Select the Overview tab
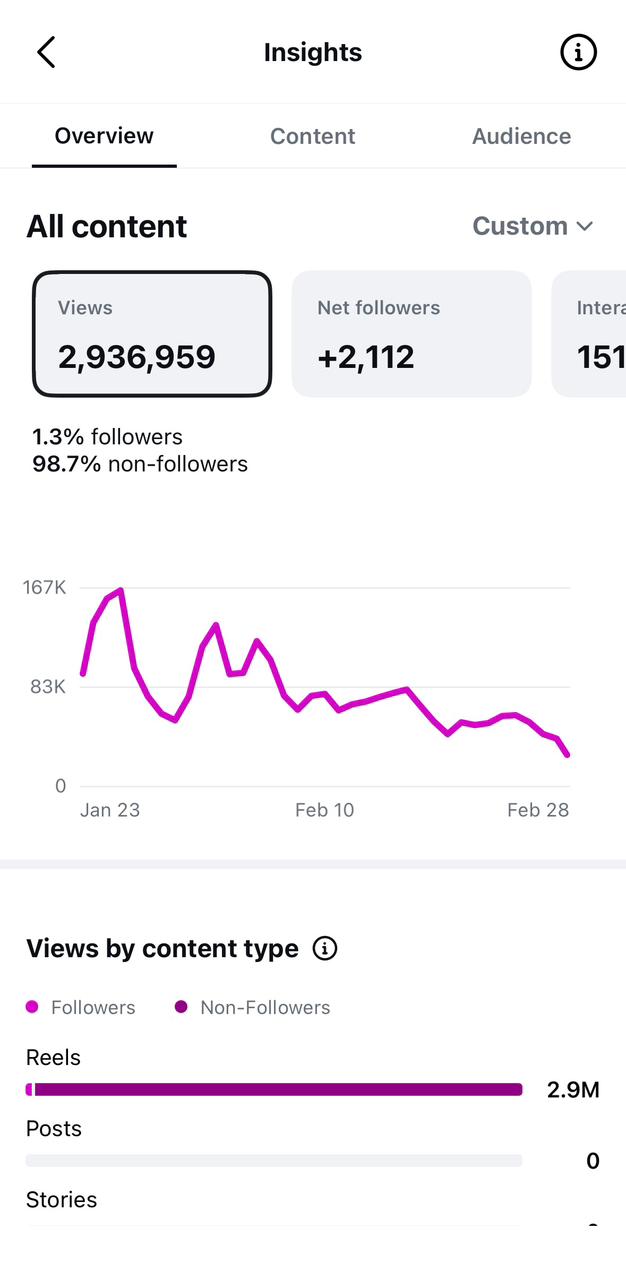626x1280 pixels. pyautogui.click(x=104, y=135)
